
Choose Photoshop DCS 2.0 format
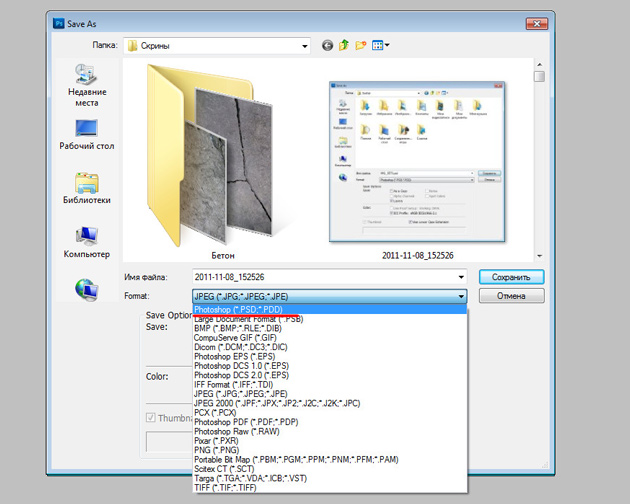point(329,375)
